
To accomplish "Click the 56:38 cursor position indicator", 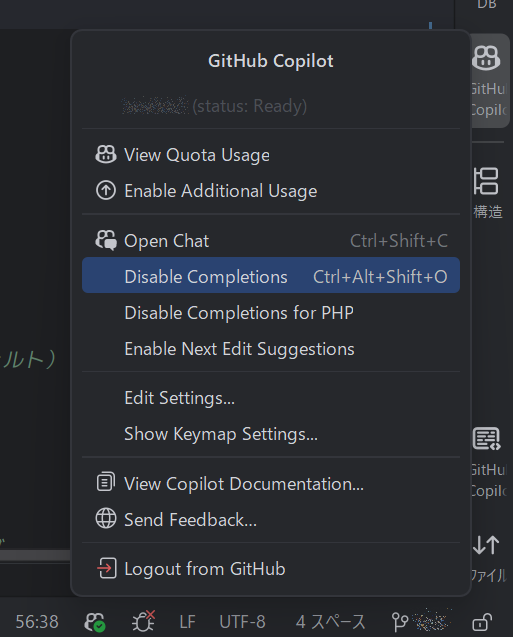I will (x=37, y=622).
